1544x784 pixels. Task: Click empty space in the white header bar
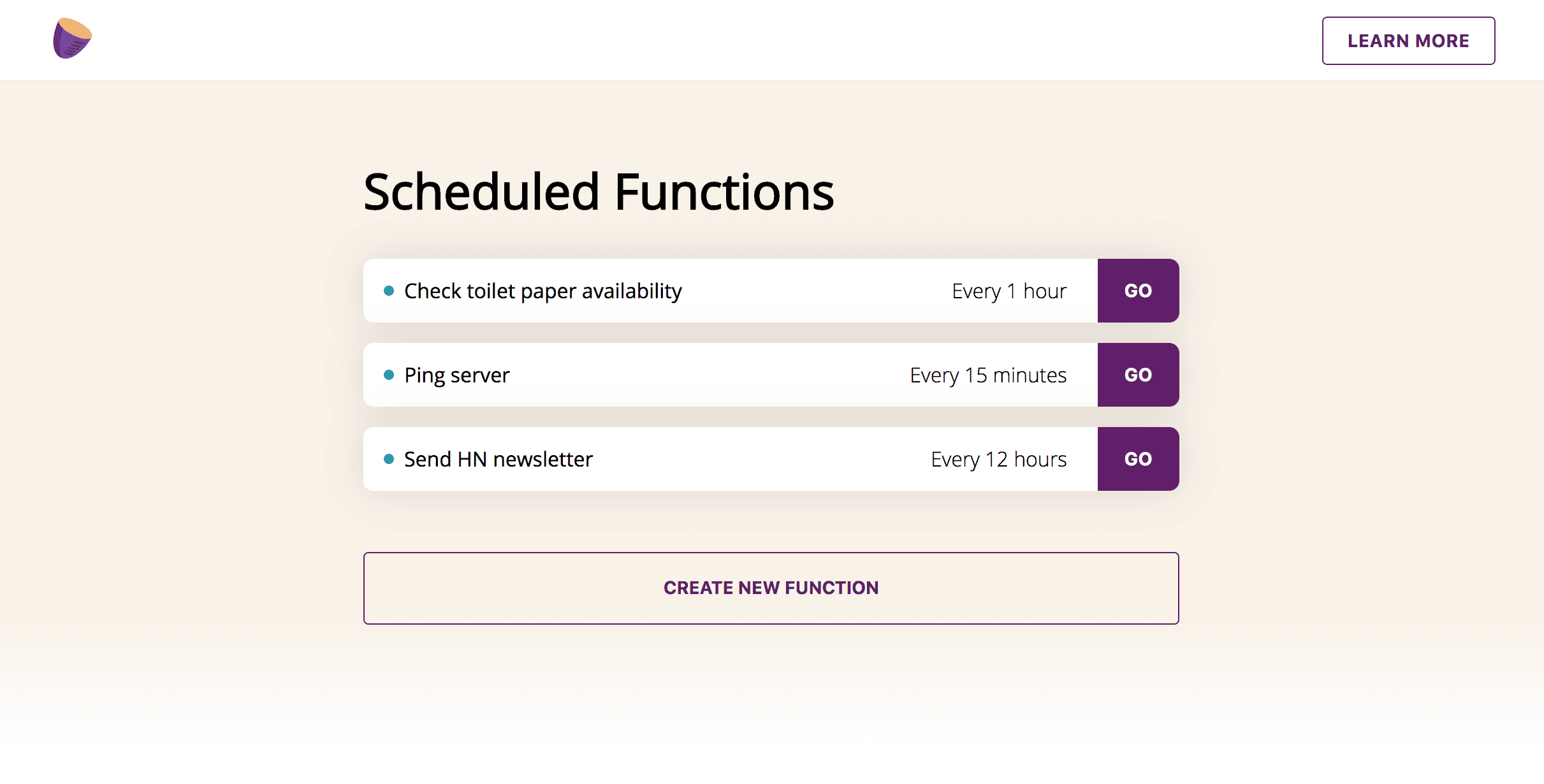701,40
